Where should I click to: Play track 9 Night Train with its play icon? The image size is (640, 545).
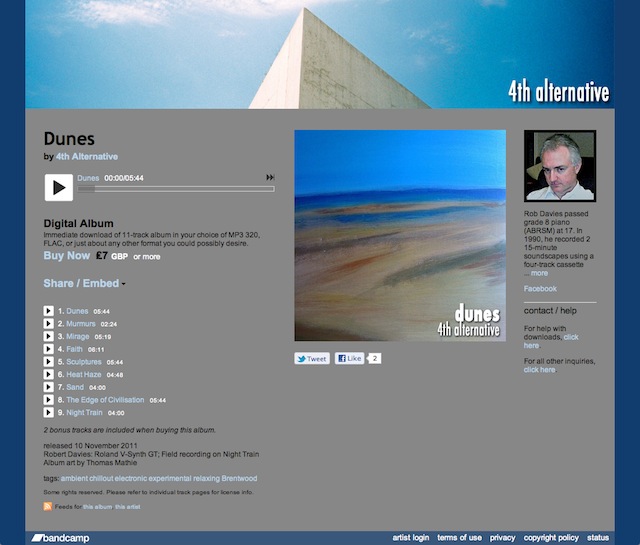pyautogui.click(x=49, y=412)
